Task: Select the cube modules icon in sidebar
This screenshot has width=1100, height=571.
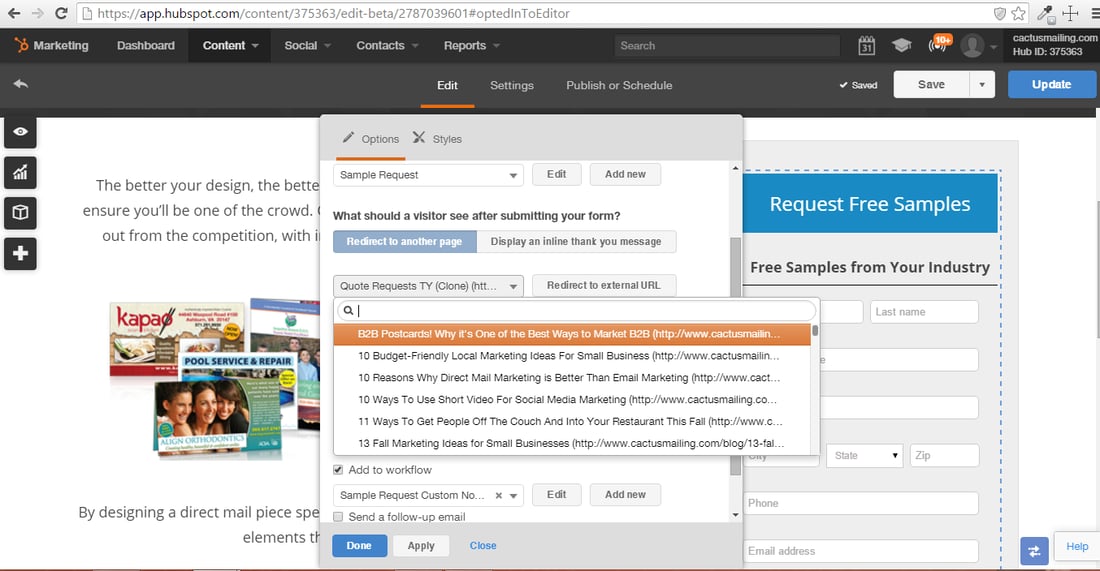Action: pyautogui.click(x=20, y=213)
